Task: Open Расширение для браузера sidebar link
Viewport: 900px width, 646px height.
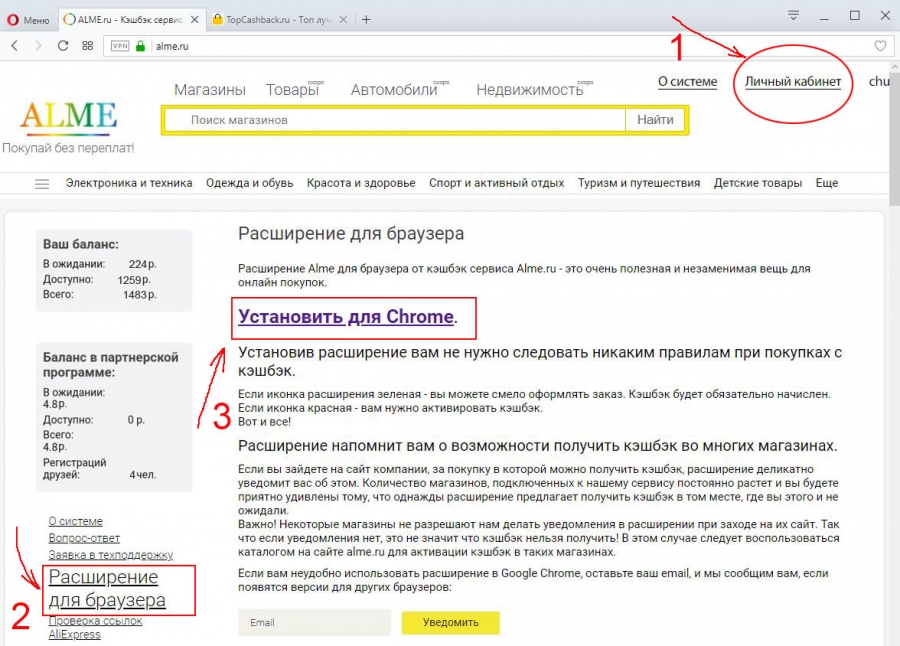Action: pos(107,589)
